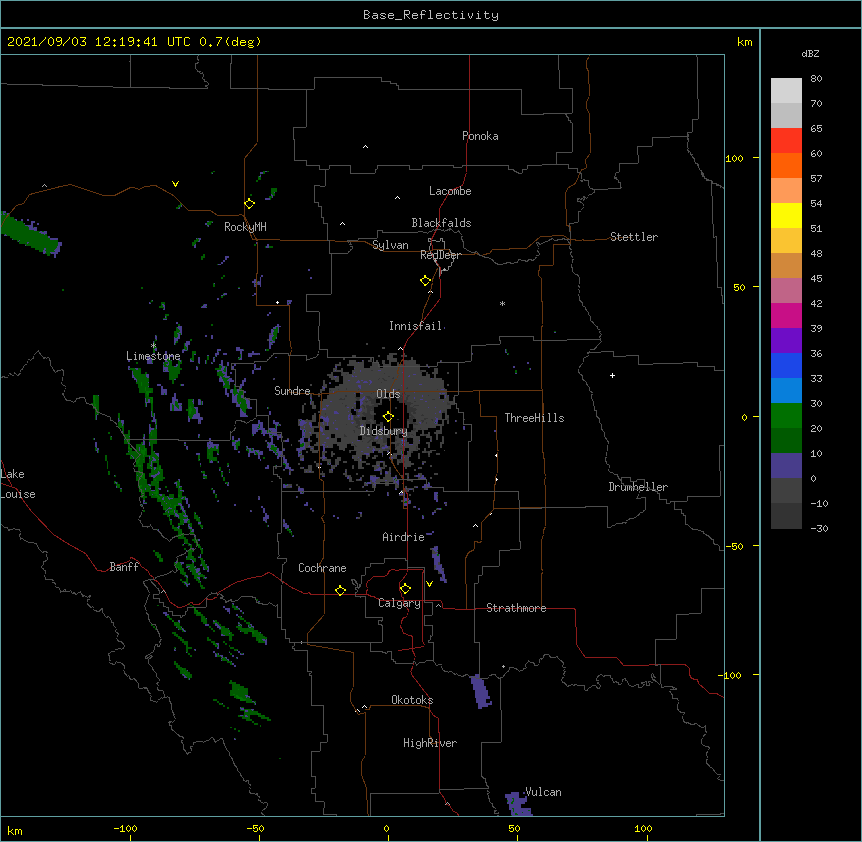This screenshot has height=842, width=862.
Task: Select the red 60-65 dBZ legend swatch
Action: point(786,140)
